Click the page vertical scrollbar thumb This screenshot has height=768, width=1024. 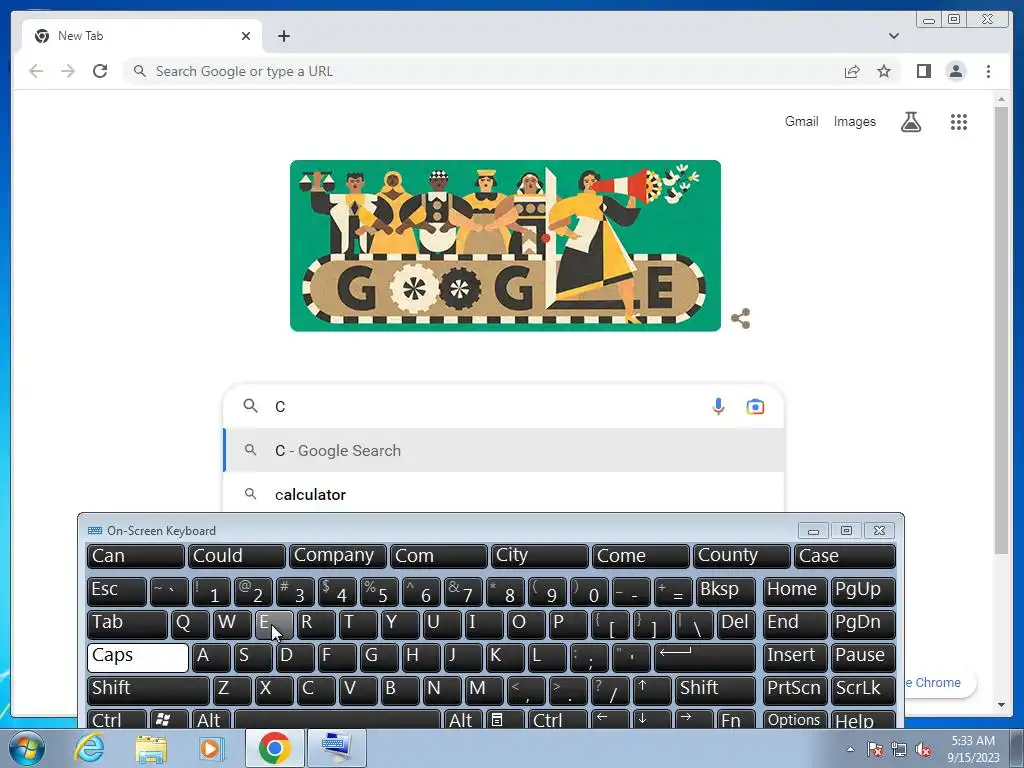point(1001,330)
